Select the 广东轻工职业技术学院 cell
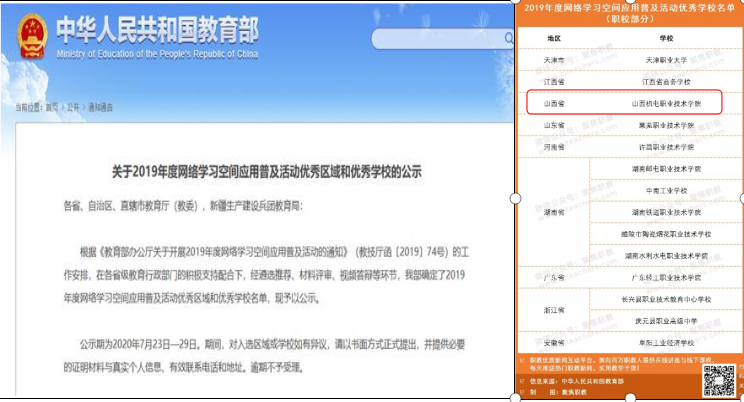Viewport: 744px width, 402px height. point(666,278)
